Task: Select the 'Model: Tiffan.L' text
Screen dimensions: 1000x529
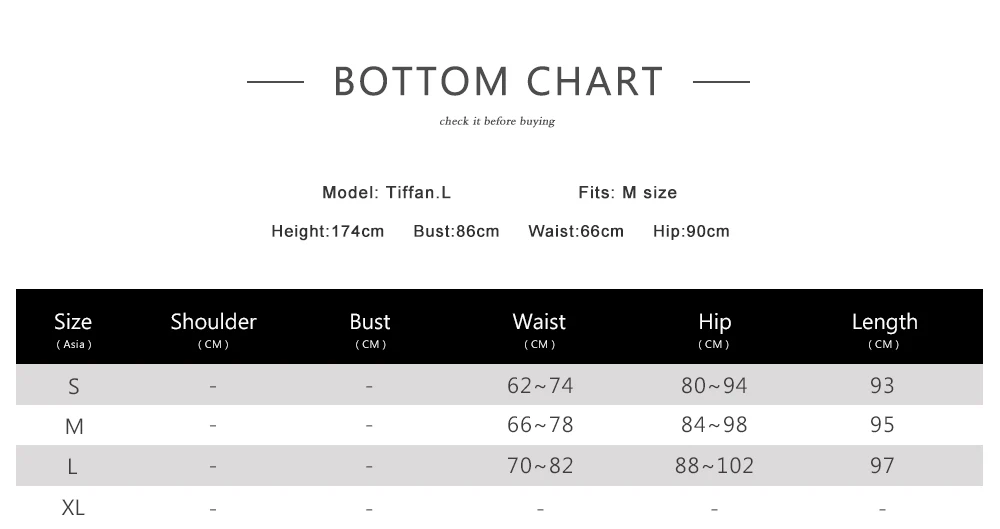Action: pyautogui.click(x=386, y=193)
